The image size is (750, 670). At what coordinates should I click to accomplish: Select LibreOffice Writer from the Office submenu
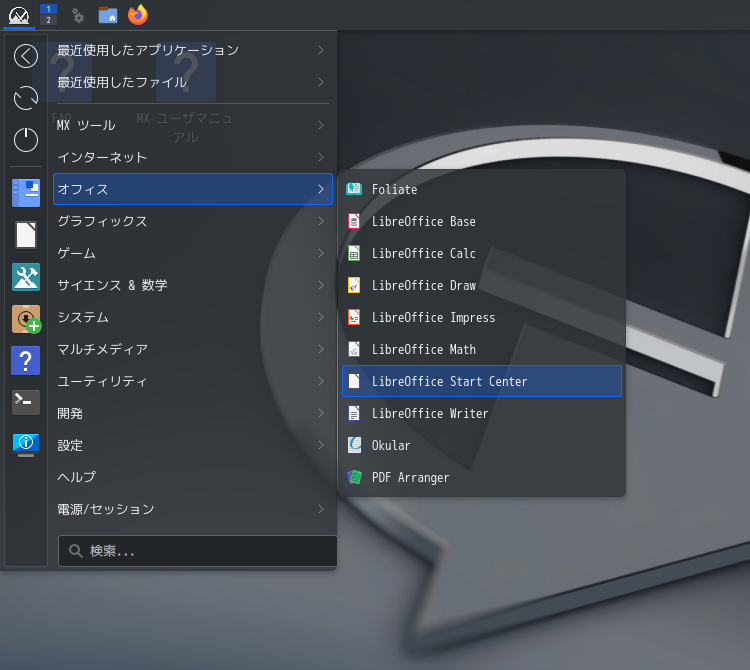click(x=482, y=413)
